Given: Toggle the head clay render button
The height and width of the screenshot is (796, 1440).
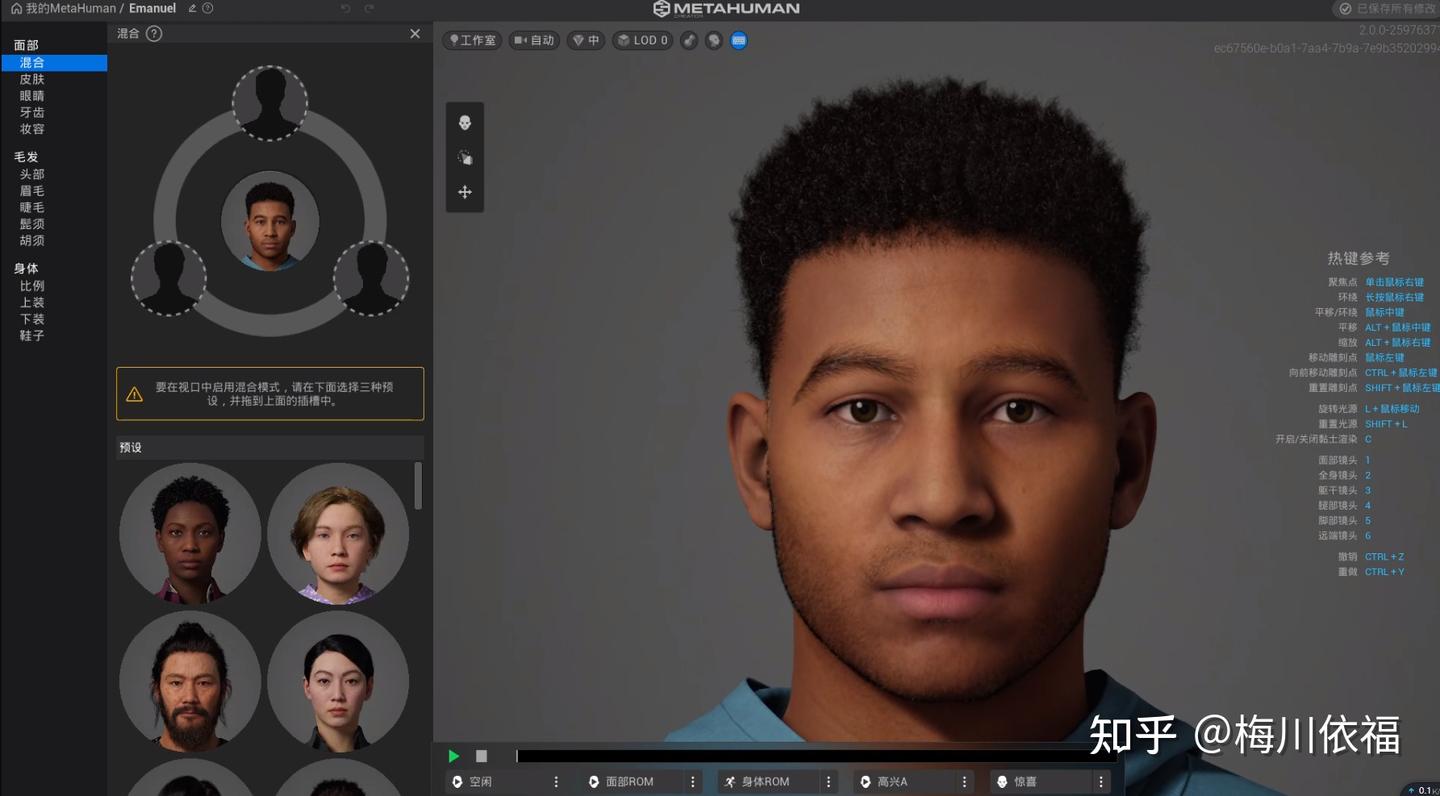Looking at the screenshot, I should 713,41.
